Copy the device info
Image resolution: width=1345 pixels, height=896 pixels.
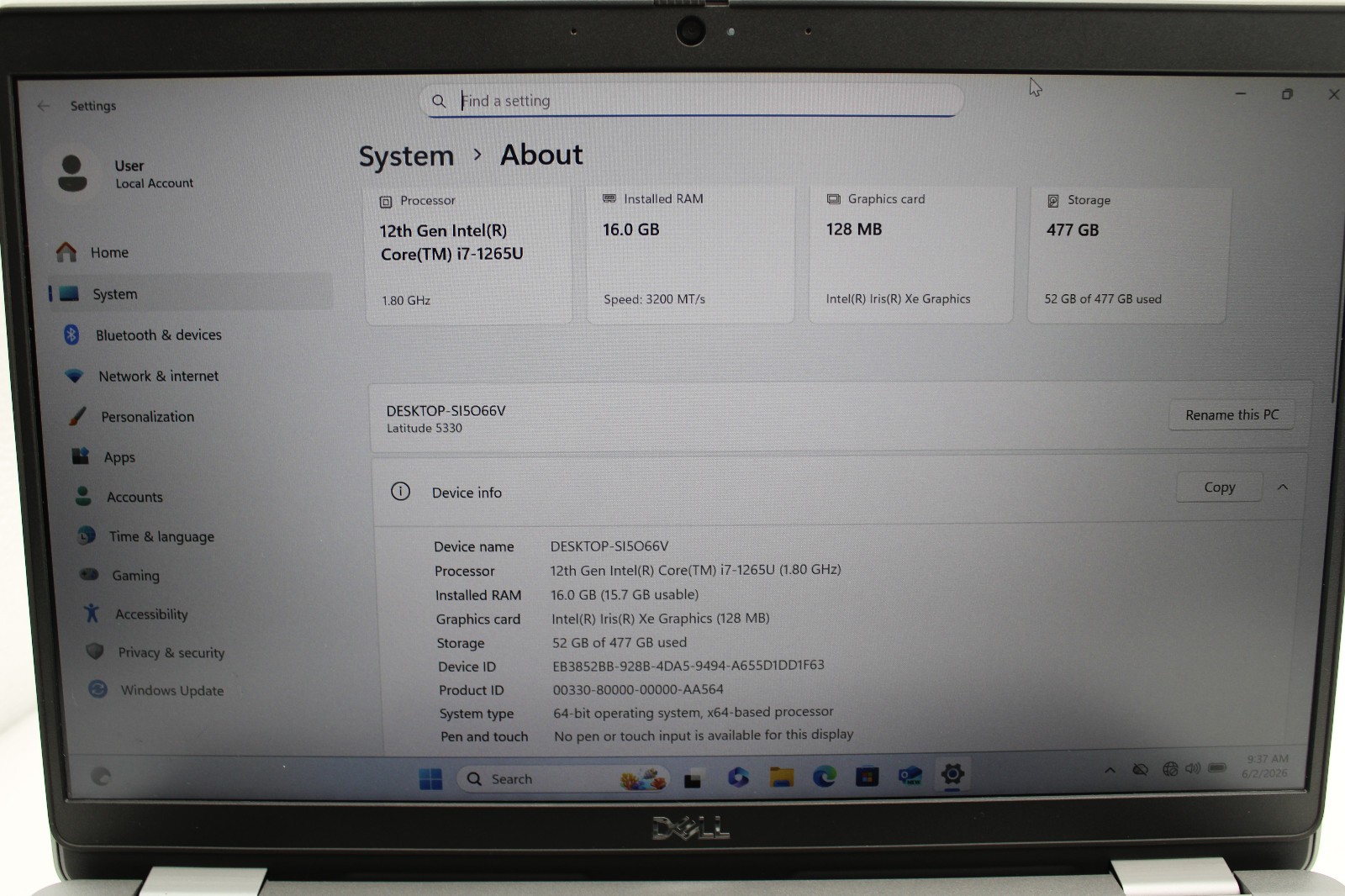[x=1219, y=488]
